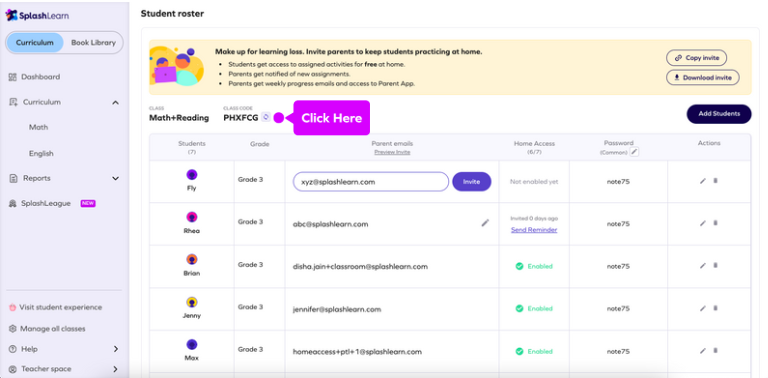Screen dimensions: 768x378
Task: Edit student Brian with pencil icon
Action: (x=703, y=265)
